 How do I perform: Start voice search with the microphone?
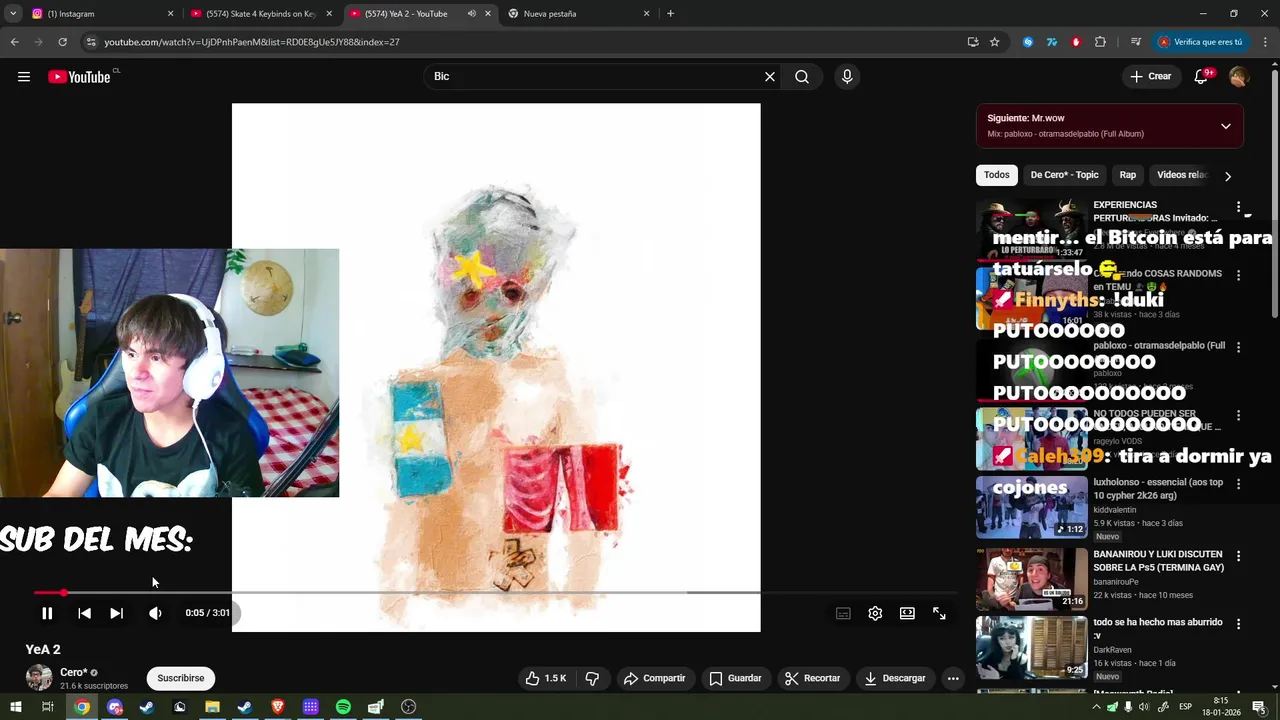click(x=847, y=77)
